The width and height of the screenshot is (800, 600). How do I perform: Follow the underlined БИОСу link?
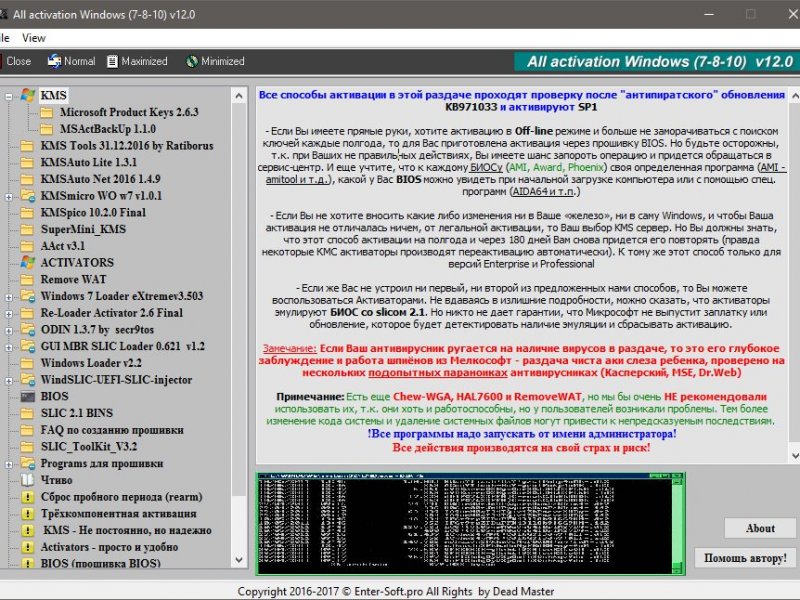pos(486,167)
